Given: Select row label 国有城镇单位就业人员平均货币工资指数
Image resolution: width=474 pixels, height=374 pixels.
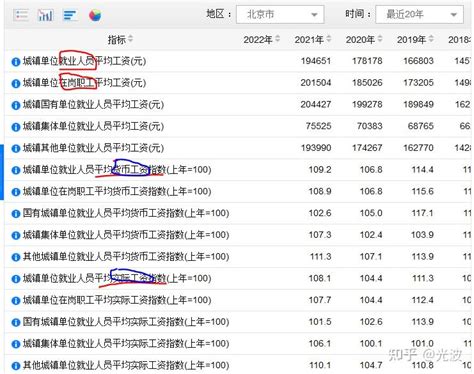Looking at the screenshot, I should (x=126, y=213).
